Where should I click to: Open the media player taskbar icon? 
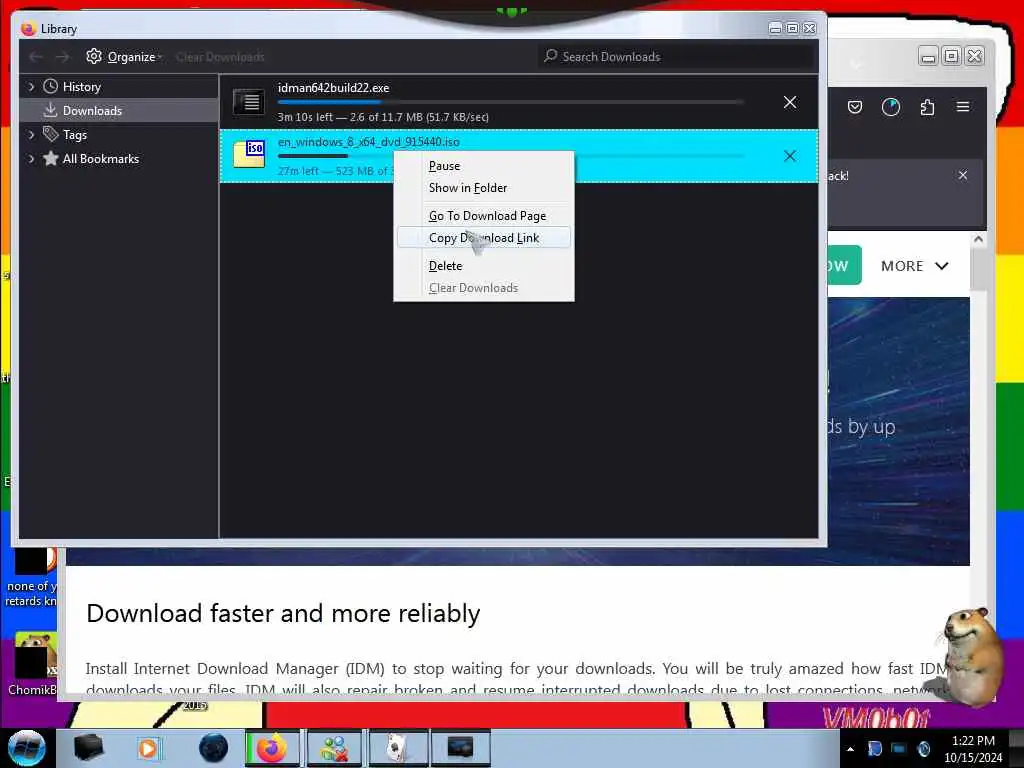click(x=148, y=748)
